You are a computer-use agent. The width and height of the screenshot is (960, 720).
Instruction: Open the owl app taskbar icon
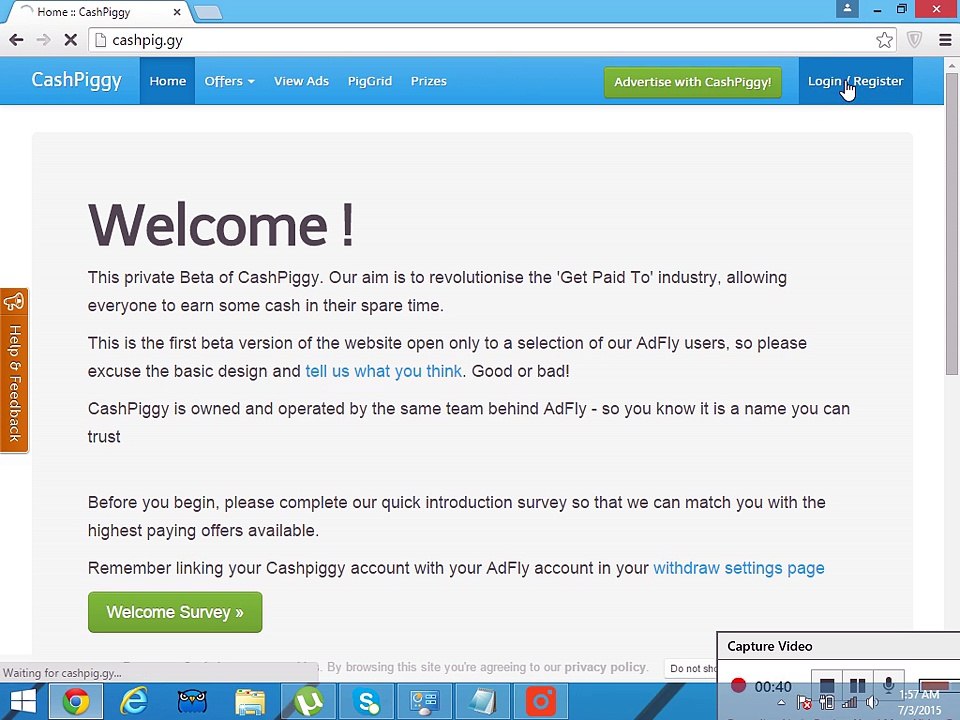(192, 702)
